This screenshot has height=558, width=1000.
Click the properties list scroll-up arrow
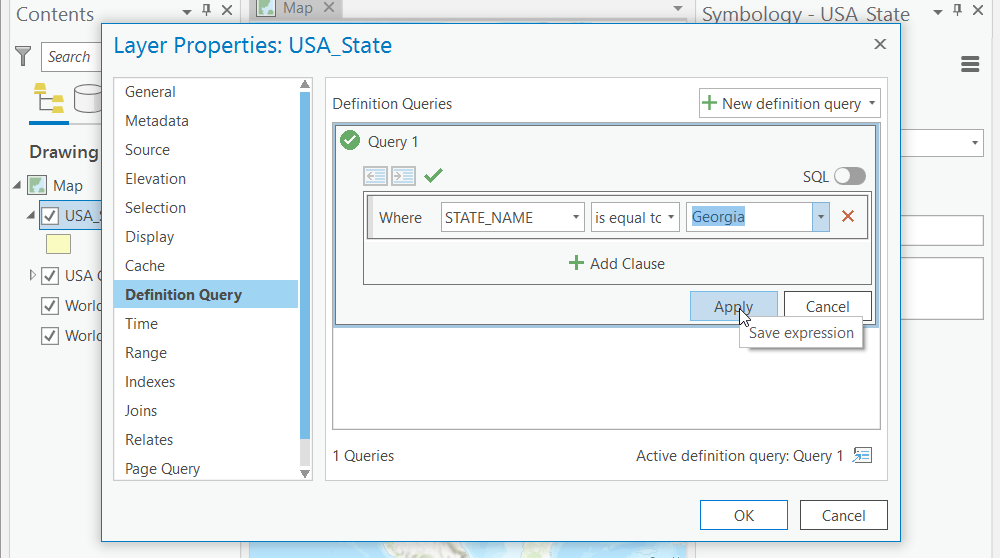click(305, 84)
